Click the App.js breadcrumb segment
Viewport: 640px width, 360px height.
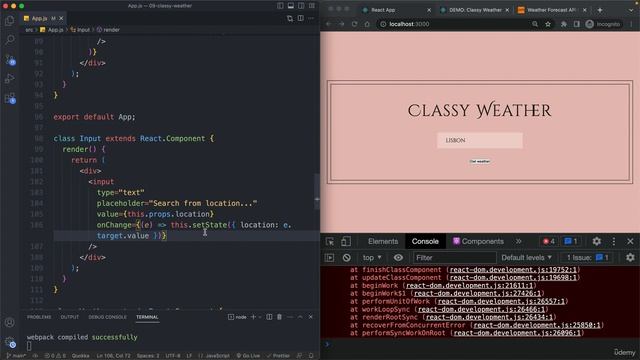coord(52,30)
